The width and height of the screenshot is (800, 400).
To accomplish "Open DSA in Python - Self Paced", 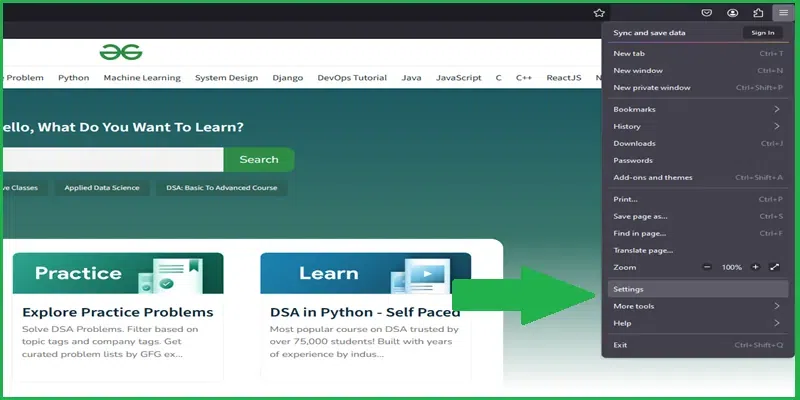I will (x=365, y=312).
